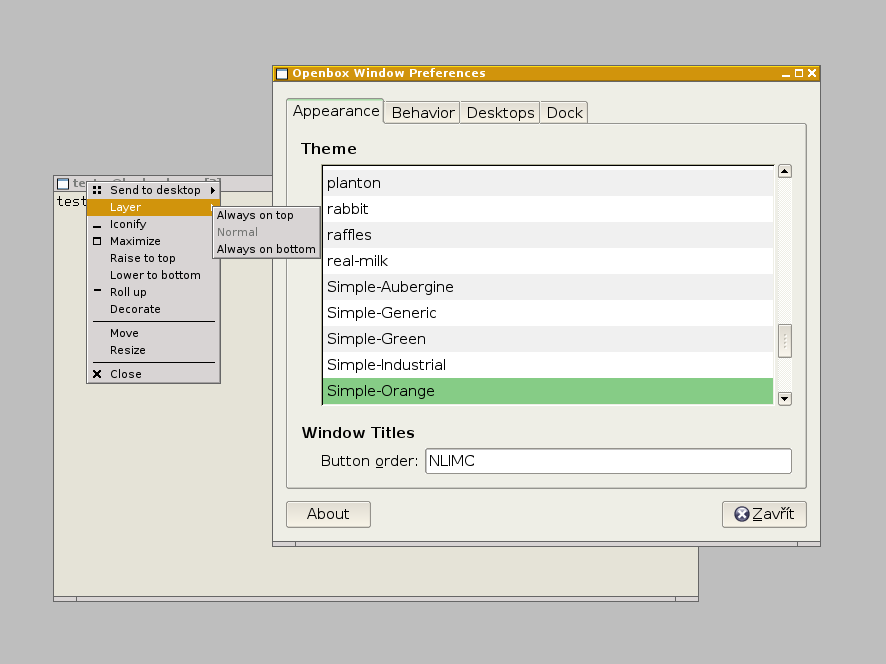Select the greyed Normal layer option

[x=266, y=232]
